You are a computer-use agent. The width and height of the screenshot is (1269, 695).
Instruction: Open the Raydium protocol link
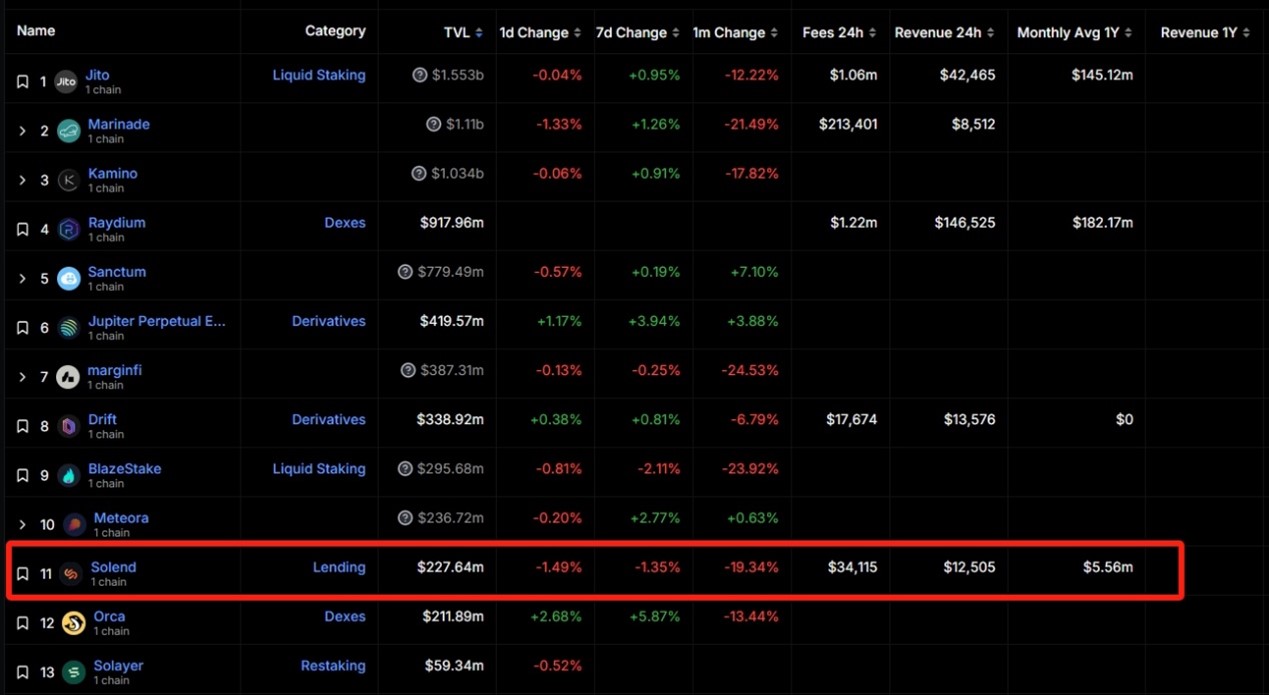click(x=117, y=222)
